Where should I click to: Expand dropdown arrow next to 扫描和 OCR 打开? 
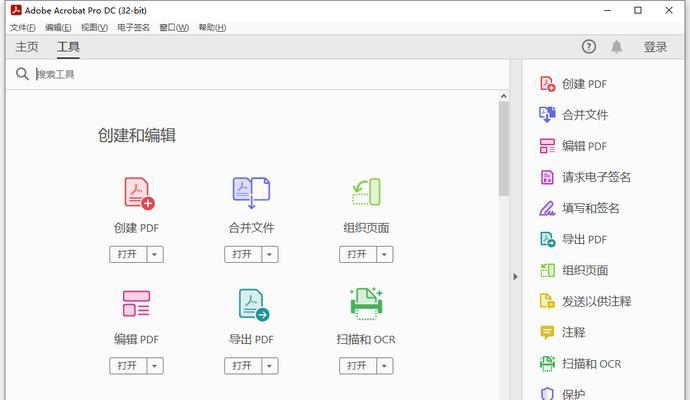pyautogui.click(x=384, y=366)
